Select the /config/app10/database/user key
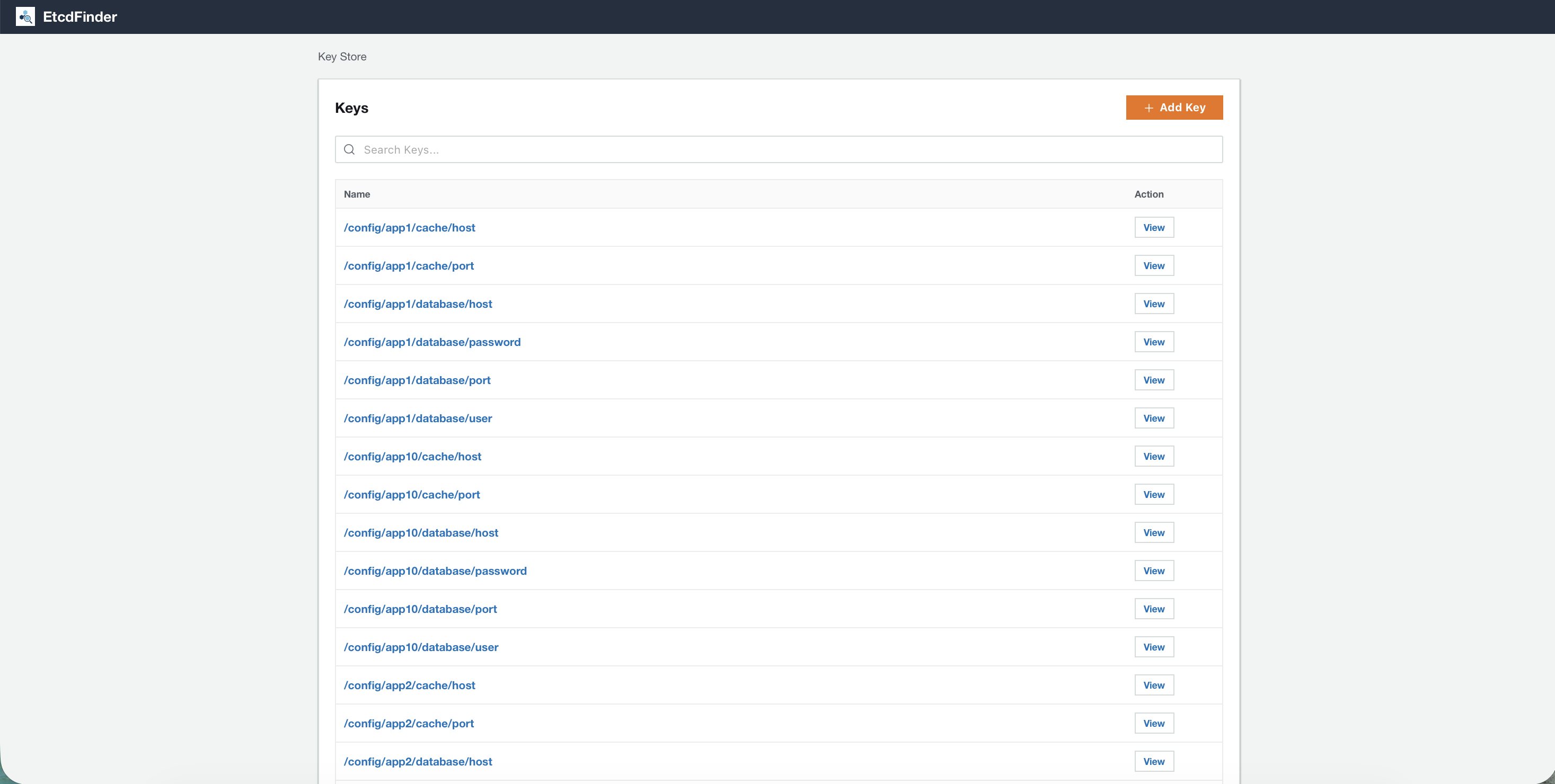The image size is (1555, 784). pos(421,646)
